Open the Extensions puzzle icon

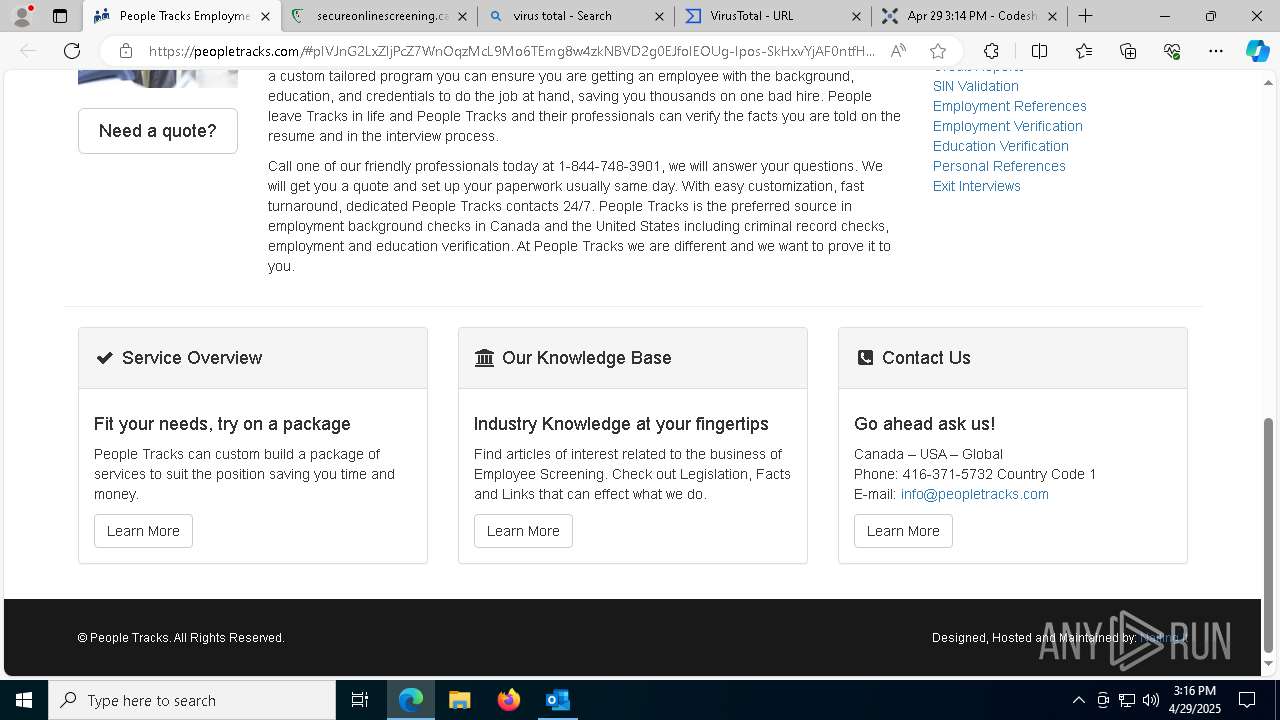tap(991, 51)
